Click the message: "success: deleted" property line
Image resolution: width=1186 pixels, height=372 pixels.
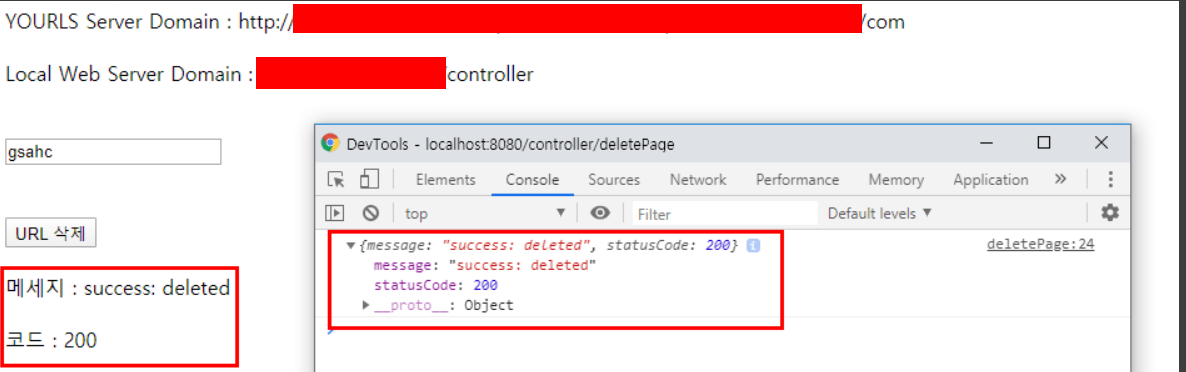click(x=484, y=265)
